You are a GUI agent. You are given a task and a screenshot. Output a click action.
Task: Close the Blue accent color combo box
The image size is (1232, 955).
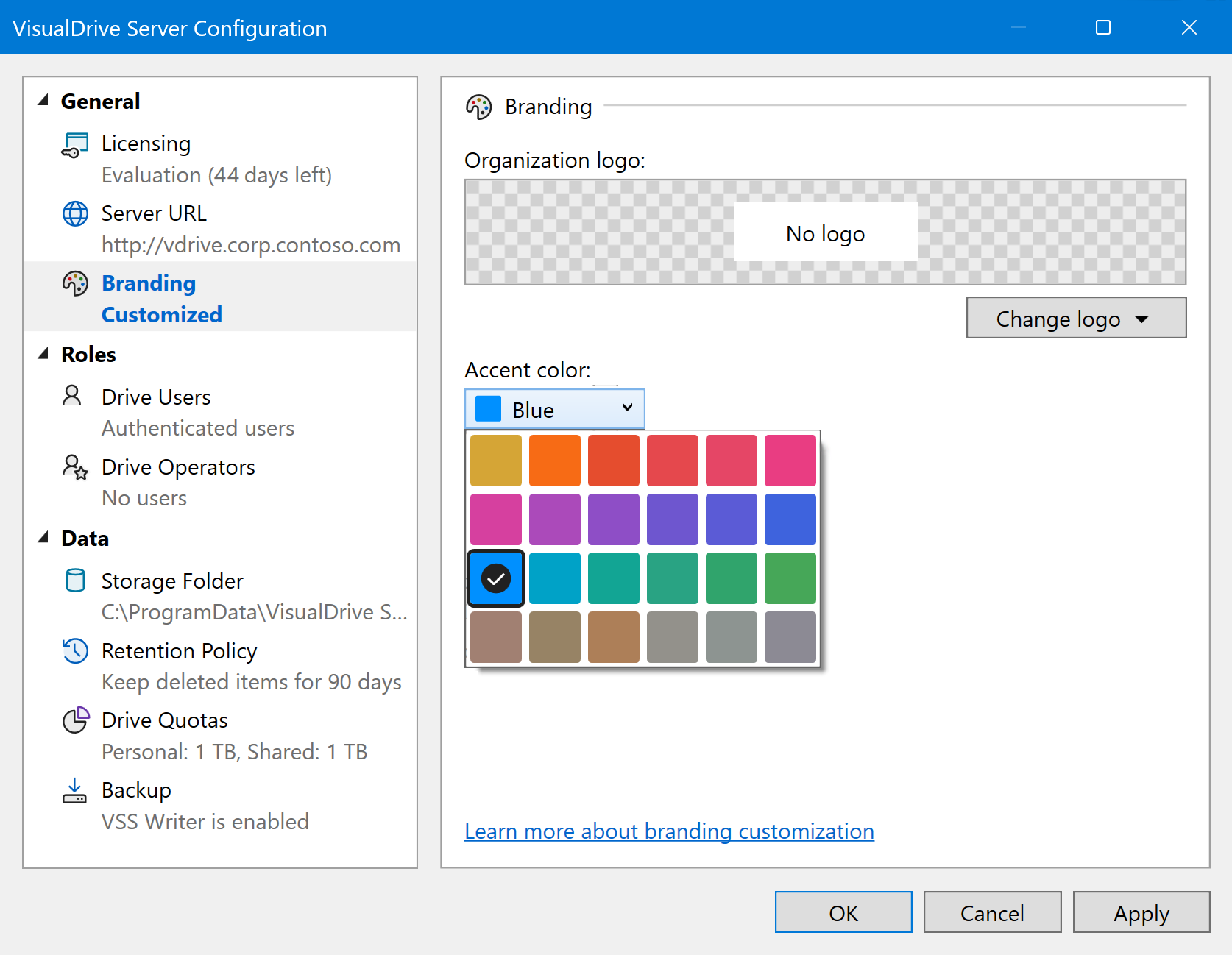pos(555,409)
